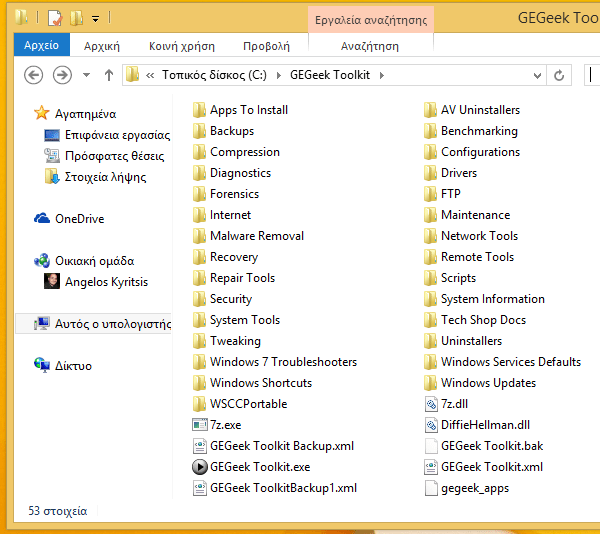The image size is (600, 534).
Task: Select the Malware Removal folder icon
Action: tap(199, 236)
